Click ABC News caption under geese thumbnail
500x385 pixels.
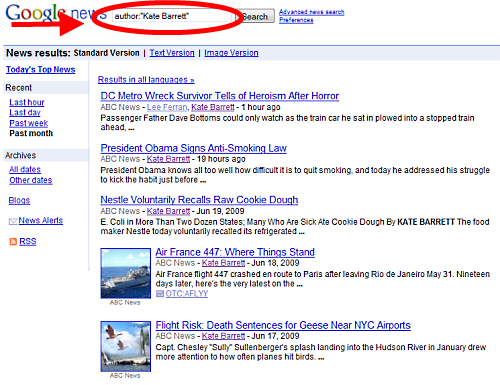tap(125, 376)
